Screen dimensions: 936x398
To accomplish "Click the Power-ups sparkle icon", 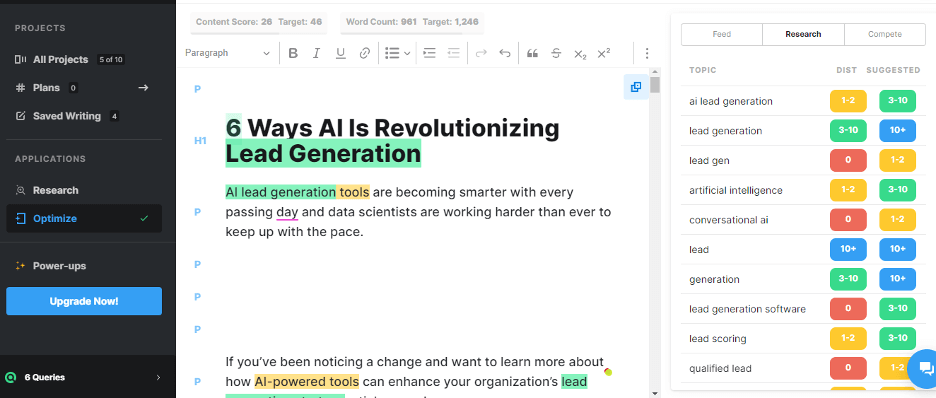I will 21,266.
